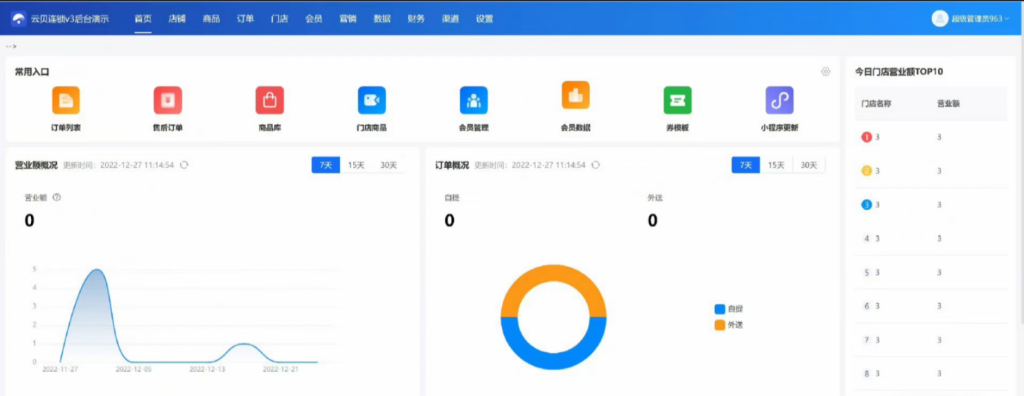Click the user avatar icon
This screenshot has height=396, width=1024.
pos(940,19)
